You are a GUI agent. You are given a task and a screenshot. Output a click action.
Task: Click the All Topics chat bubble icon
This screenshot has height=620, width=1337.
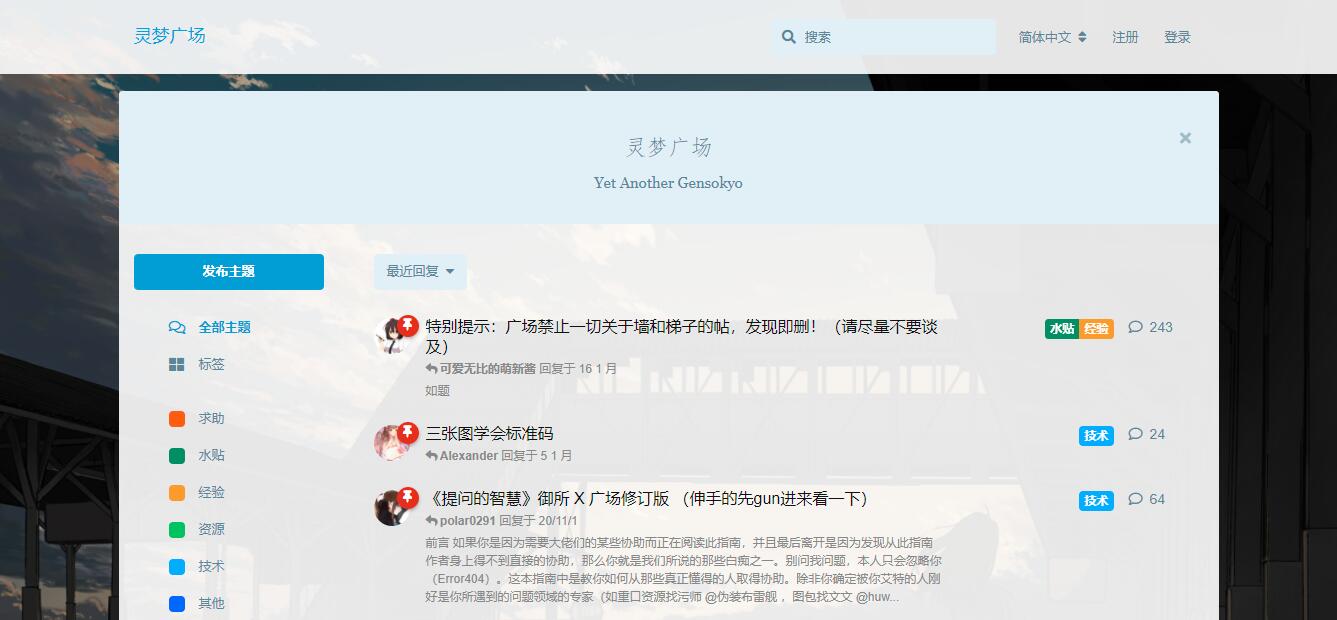tap(177, 327)
